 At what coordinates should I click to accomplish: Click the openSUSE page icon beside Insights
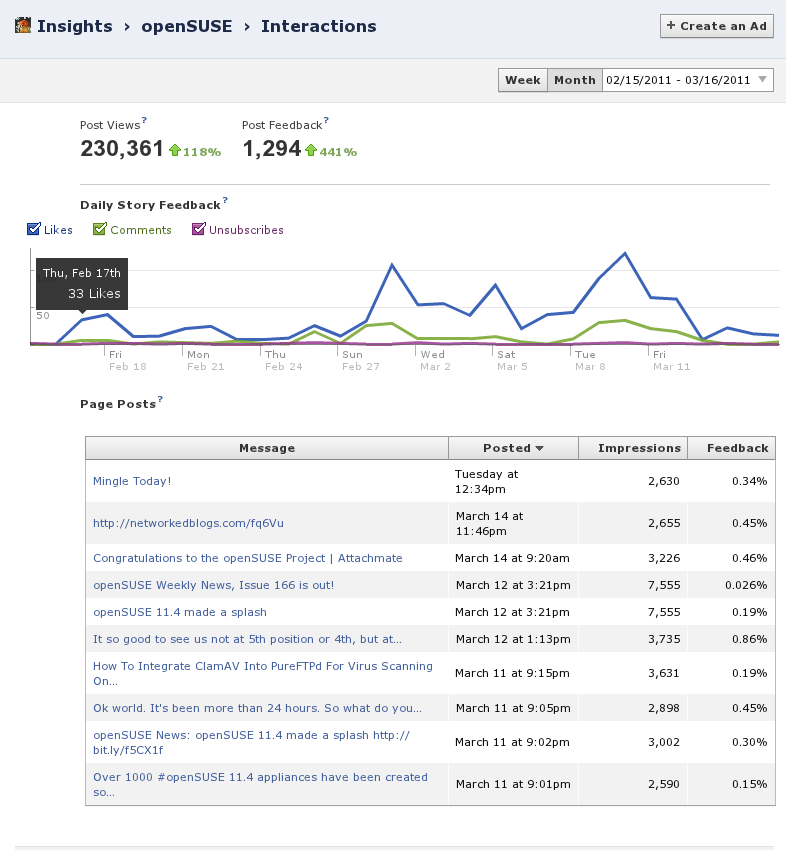[x=22, y=26]
